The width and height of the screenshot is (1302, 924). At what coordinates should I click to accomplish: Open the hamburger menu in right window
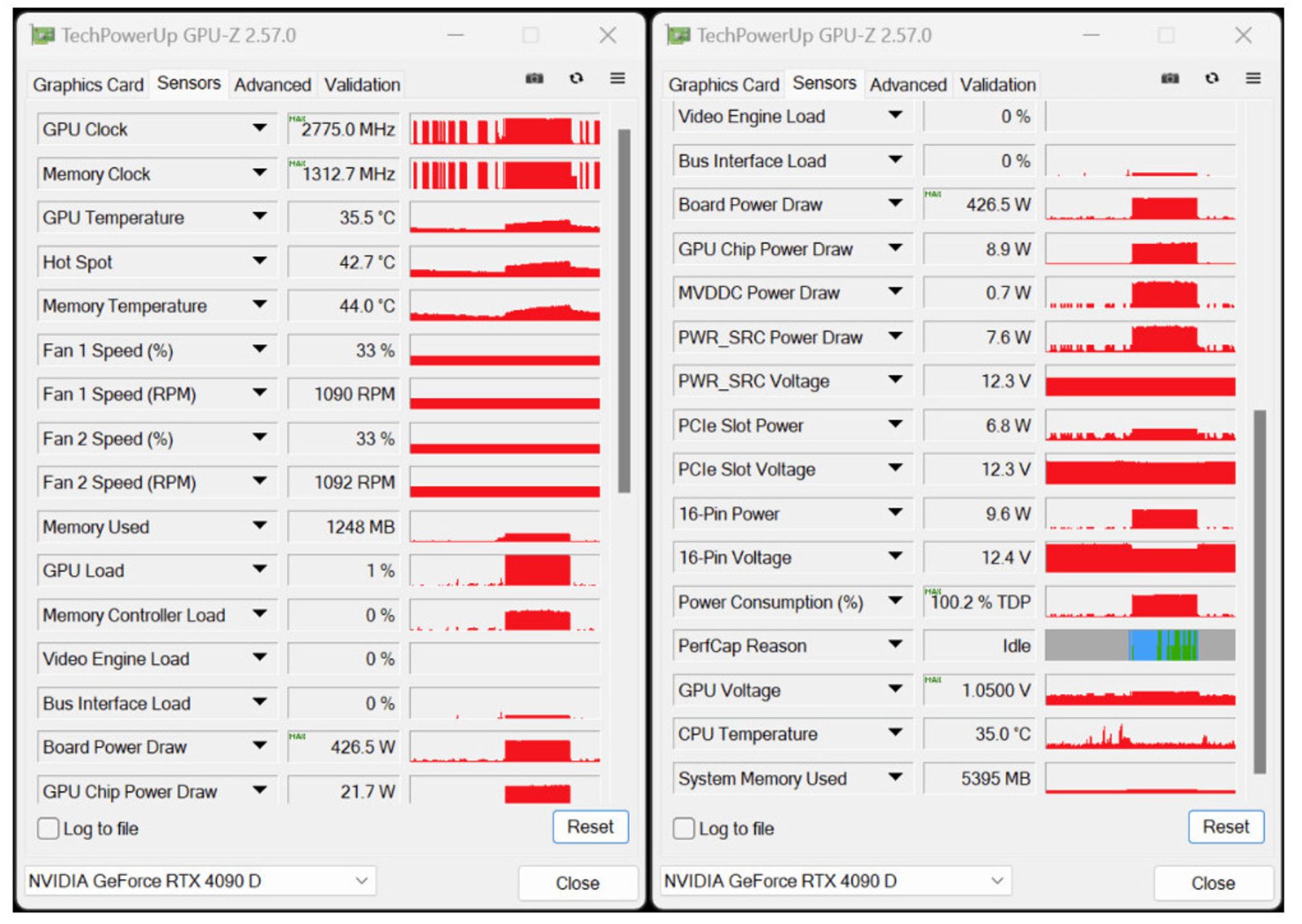pyautogui.click(x=1253, y=79)
